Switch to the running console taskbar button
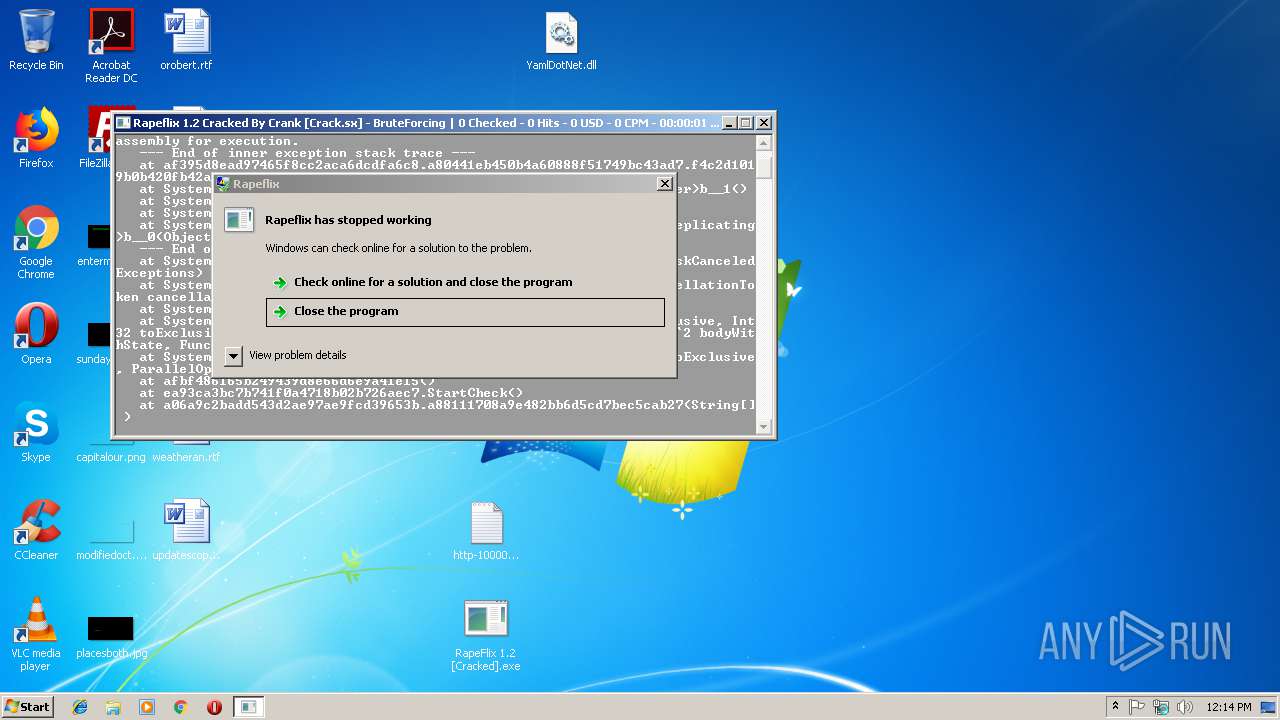 [248, 707]
